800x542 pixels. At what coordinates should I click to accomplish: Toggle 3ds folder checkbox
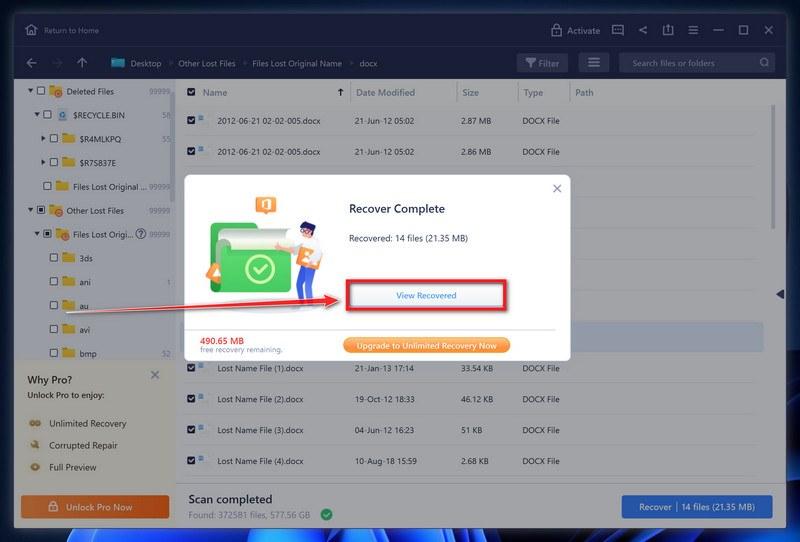pos(54,257)
